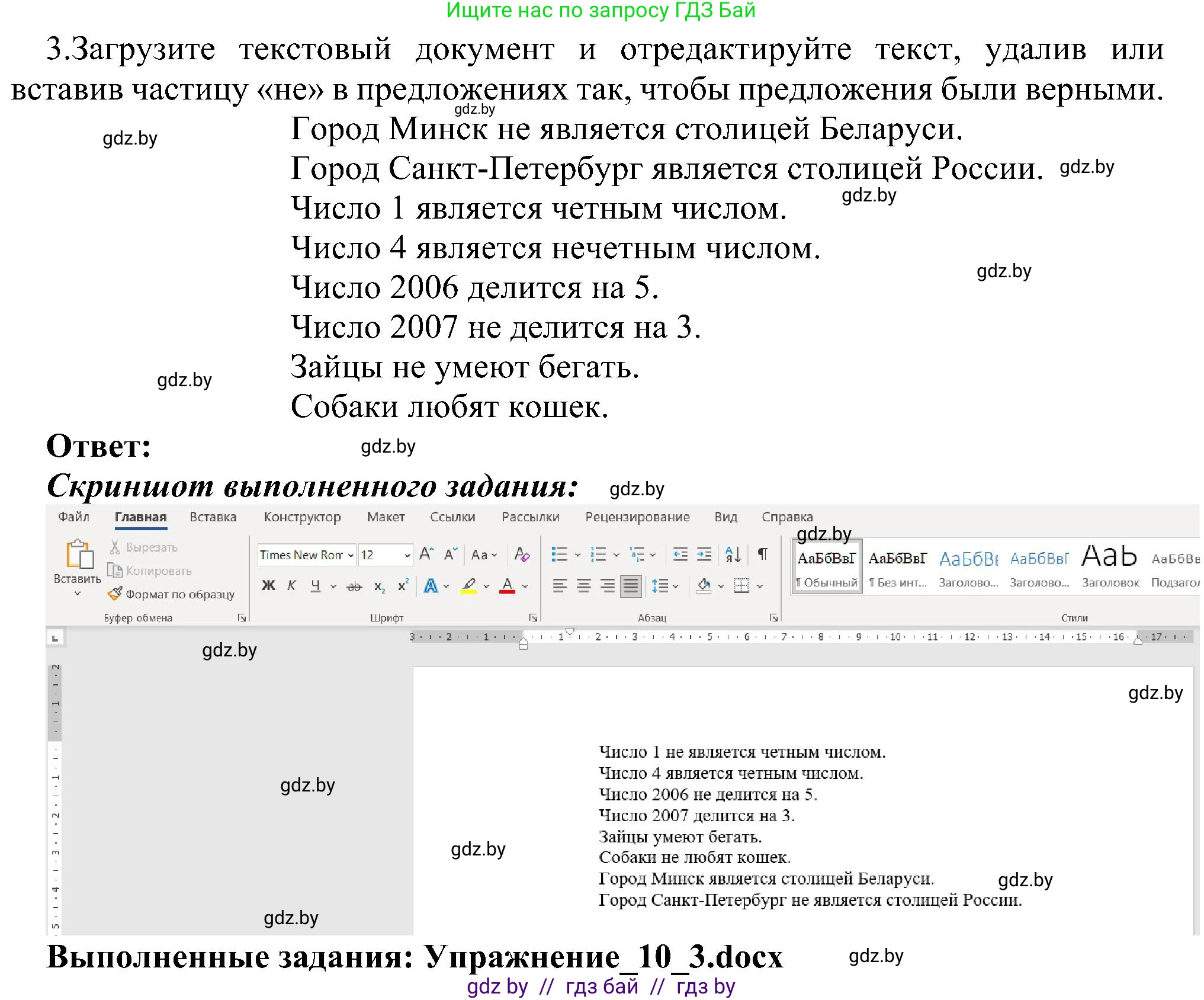The height and width of the screenshot is (1000, 1204).
Task: Enable justified text alignment
Action: 630,586
